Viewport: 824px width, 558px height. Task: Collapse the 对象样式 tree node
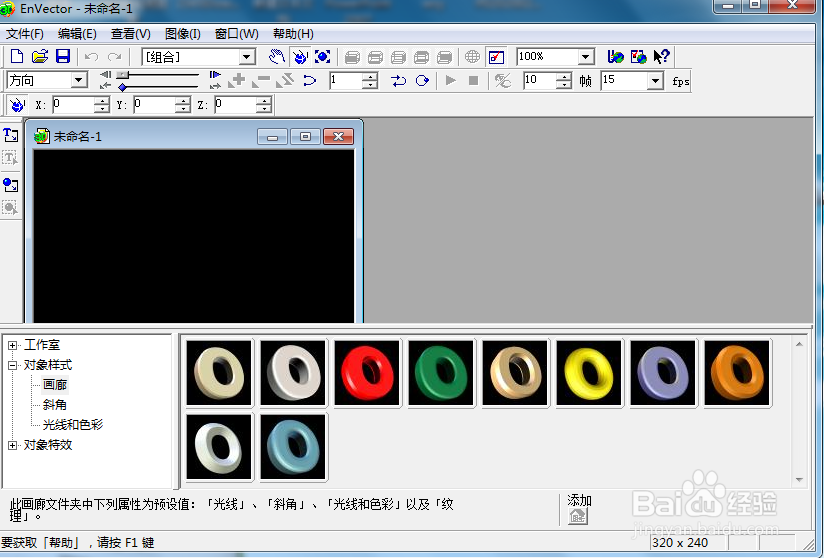point(13,365)
